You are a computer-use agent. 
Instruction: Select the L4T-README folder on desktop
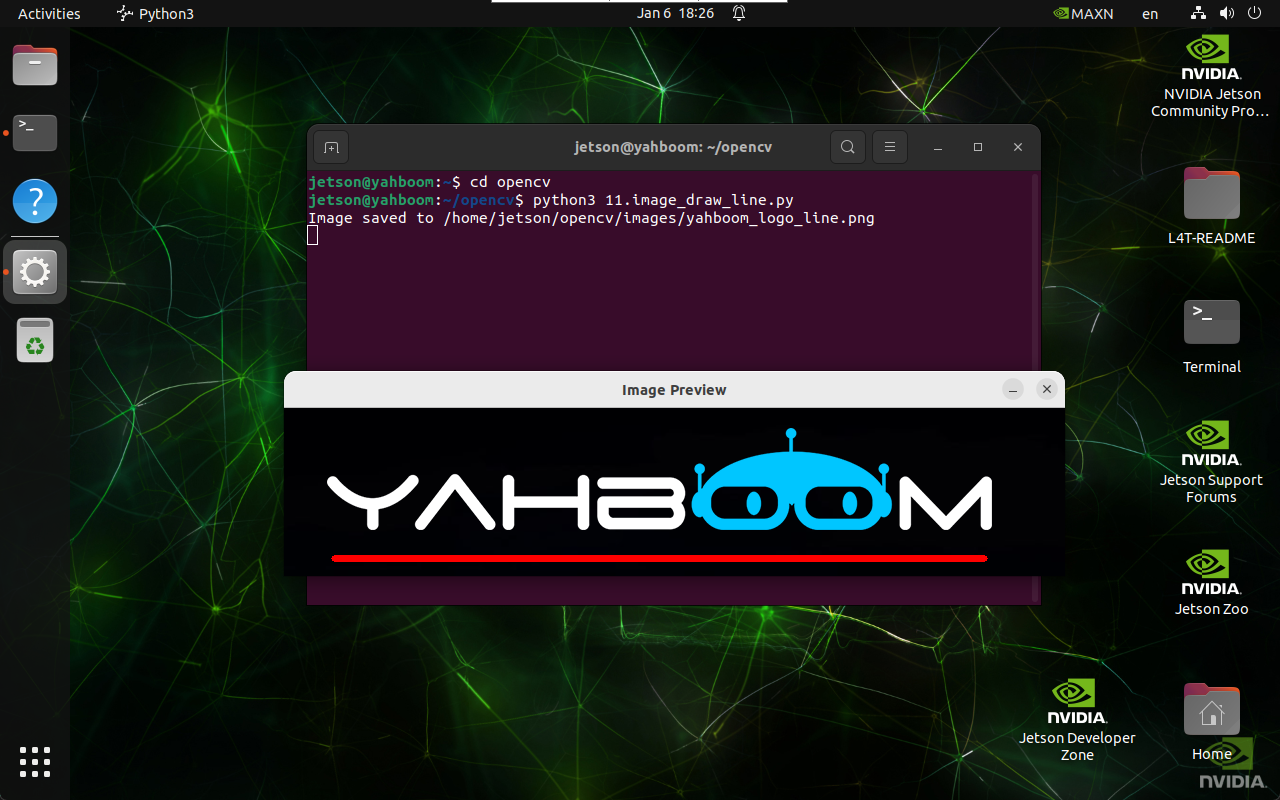[1211, 206]
